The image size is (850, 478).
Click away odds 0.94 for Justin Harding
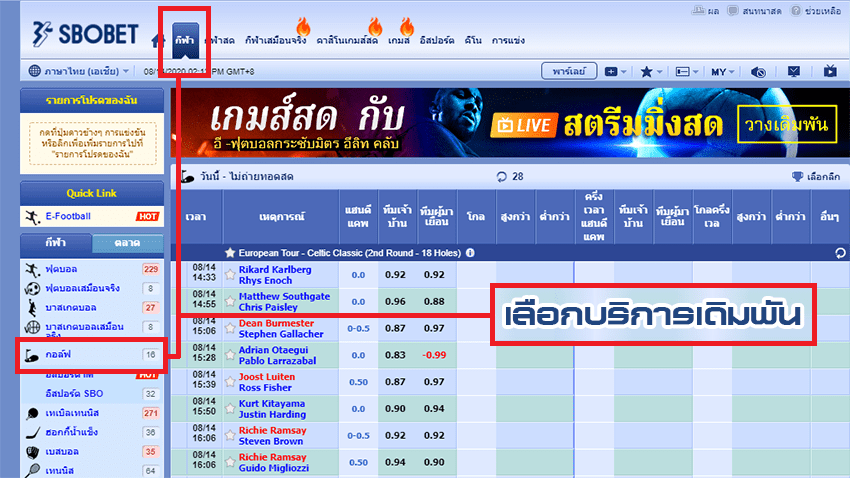tap(434, 409)
